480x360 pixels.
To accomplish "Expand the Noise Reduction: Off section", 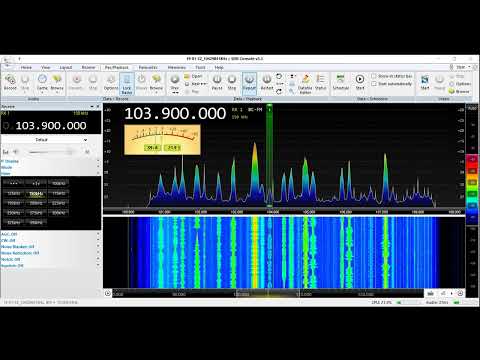I will click(50, 253).
